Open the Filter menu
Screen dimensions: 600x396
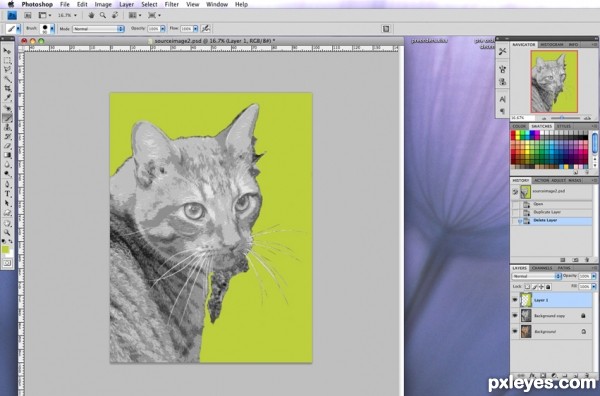pyautogui.click(x=171, y=4)
